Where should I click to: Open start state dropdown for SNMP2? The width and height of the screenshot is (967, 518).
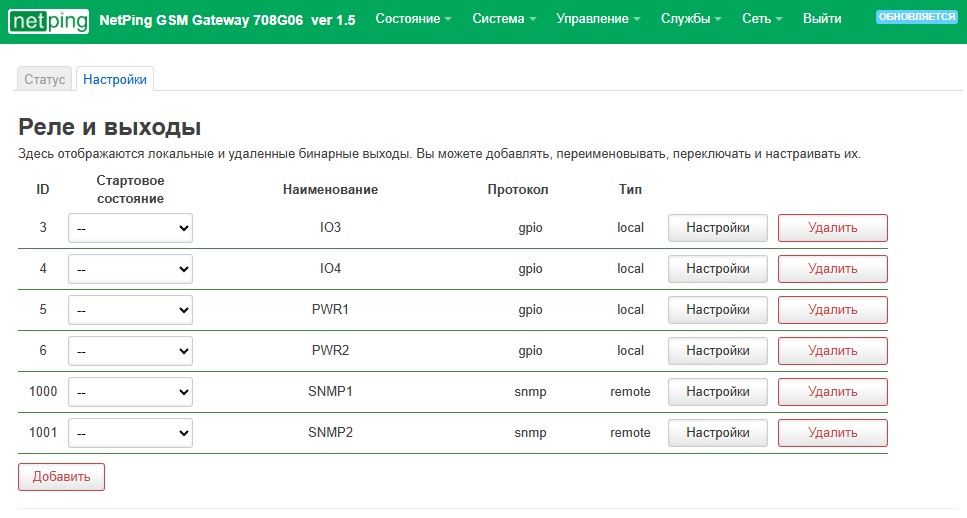[130, 433]
